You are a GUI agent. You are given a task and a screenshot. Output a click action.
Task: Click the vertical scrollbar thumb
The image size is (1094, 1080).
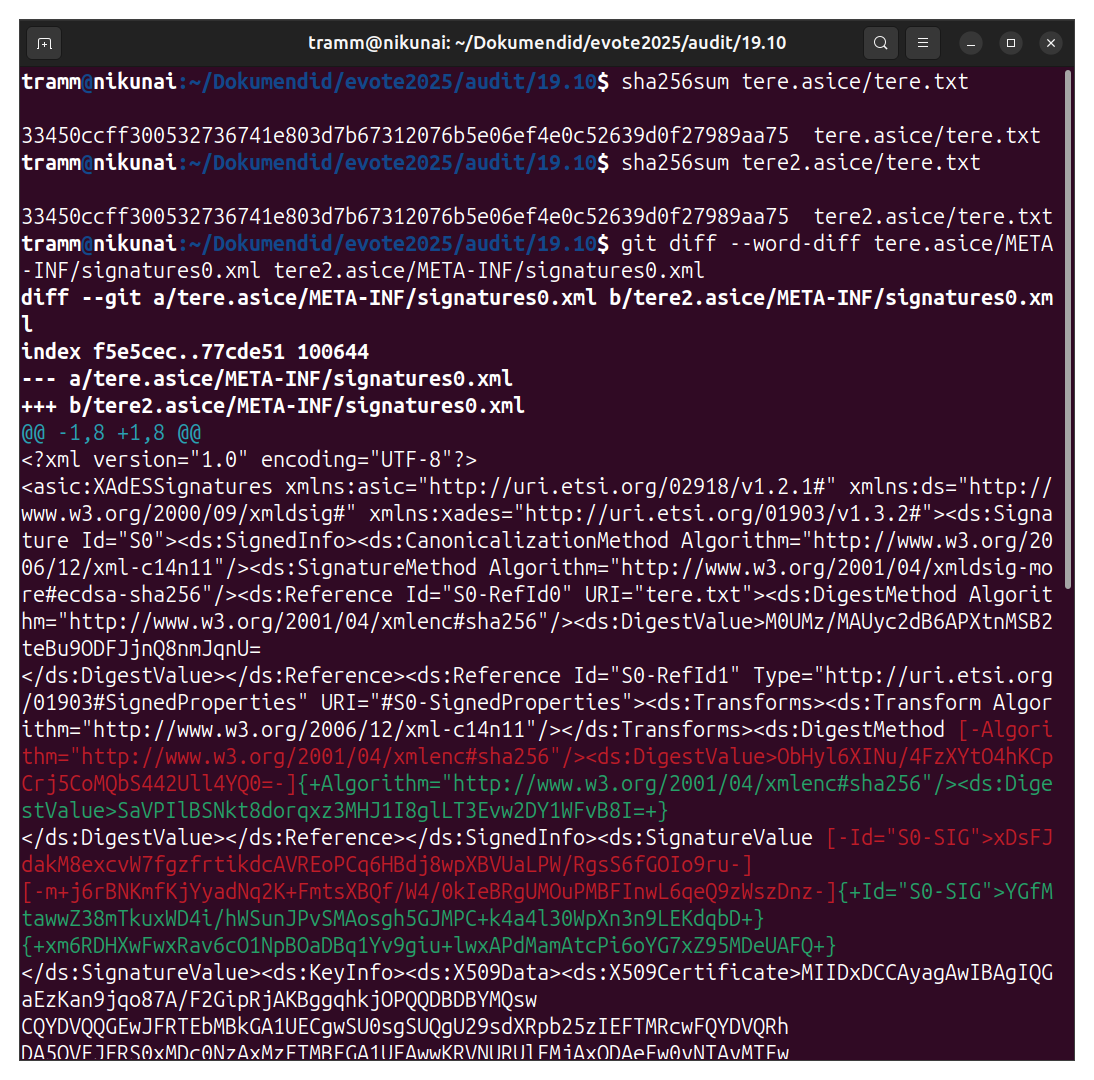(1068, 328)
